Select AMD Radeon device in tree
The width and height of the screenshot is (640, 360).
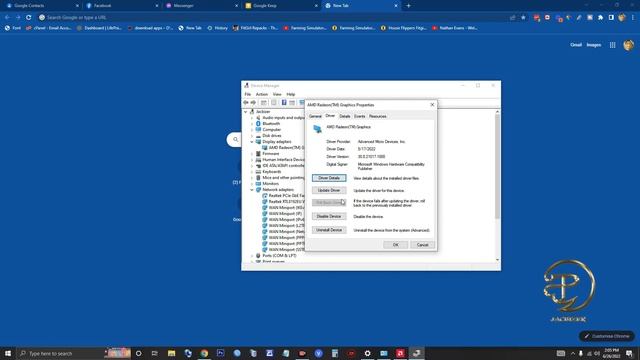(x=284, y=148)
